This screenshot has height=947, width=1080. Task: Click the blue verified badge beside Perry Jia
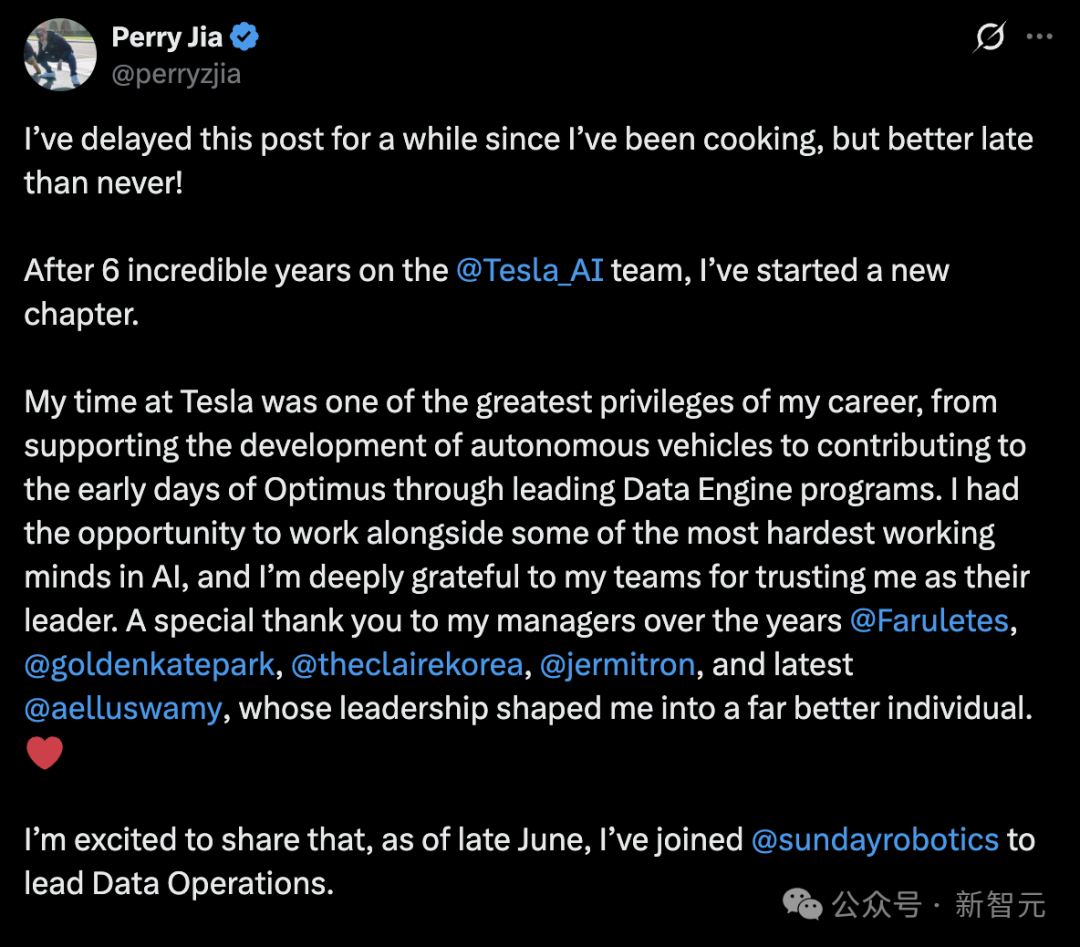(x=245, y=38)
